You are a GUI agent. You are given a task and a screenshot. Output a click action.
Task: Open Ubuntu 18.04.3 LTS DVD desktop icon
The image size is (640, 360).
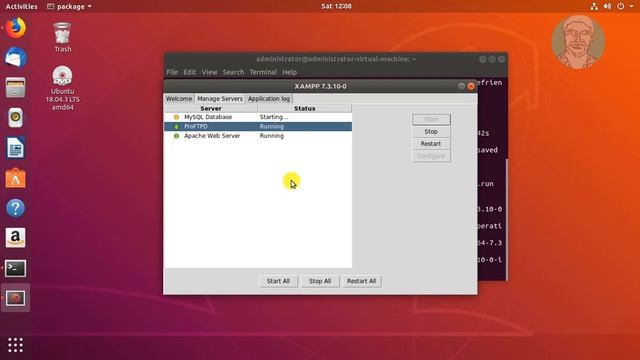pos(62,88)
